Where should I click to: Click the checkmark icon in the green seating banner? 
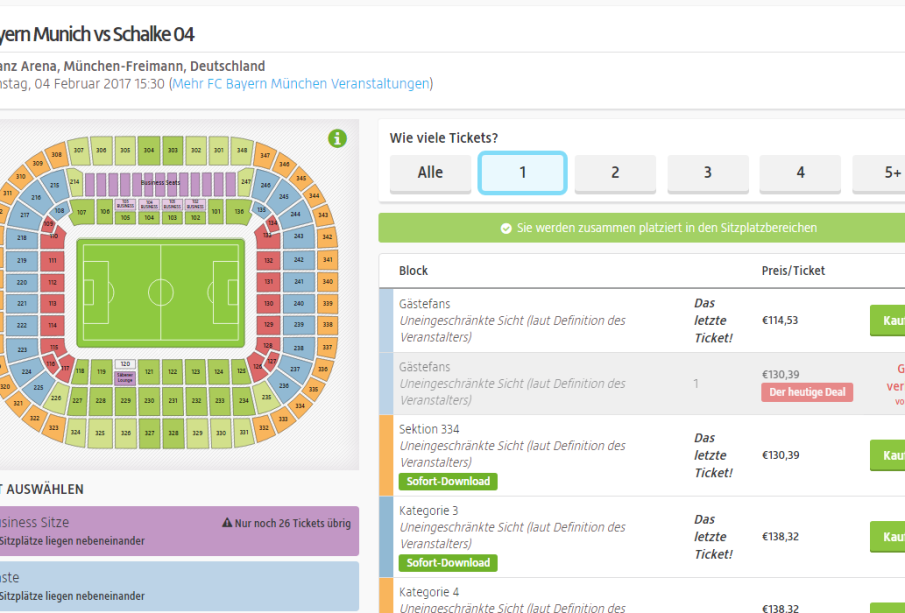point(506,228)
